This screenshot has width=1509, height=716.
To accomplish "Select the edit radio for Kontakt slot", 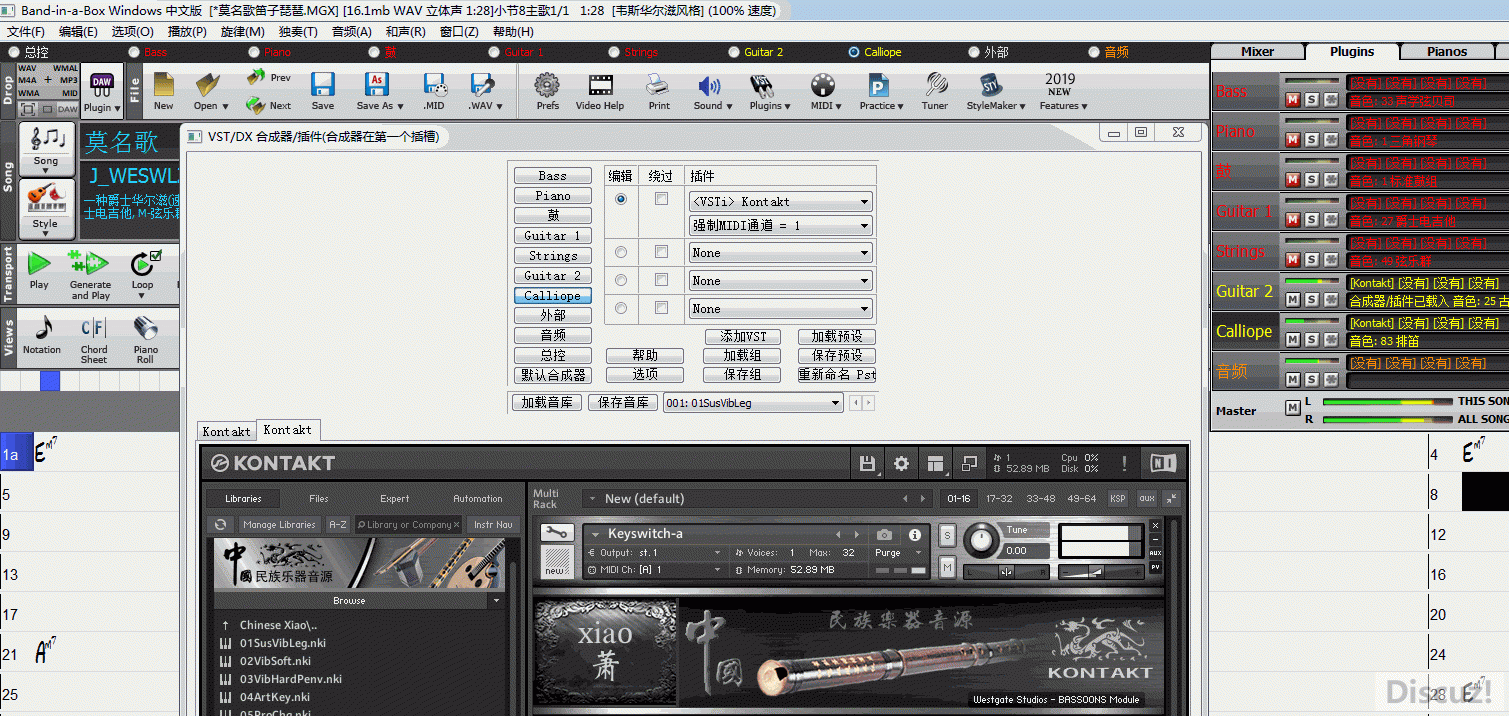I will [621, 199].
